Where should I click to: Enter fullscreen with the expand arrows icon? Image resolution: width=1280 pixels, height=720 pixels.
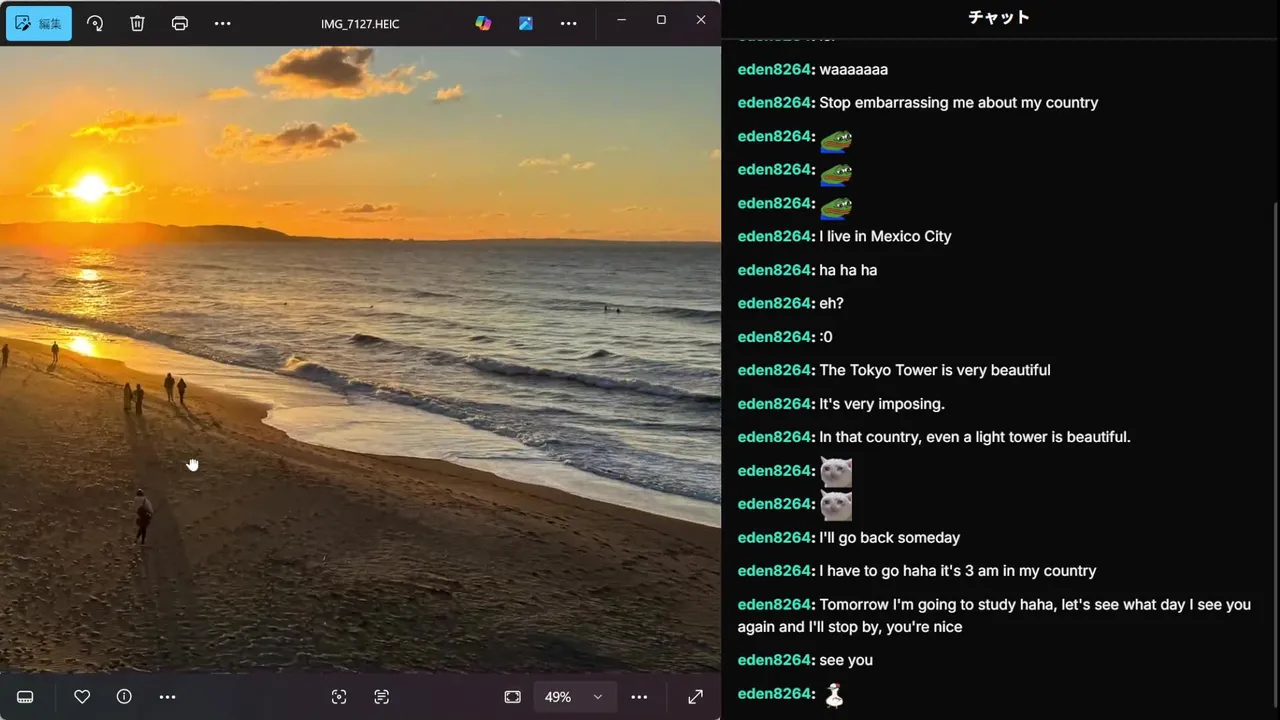tap(695, 697)
